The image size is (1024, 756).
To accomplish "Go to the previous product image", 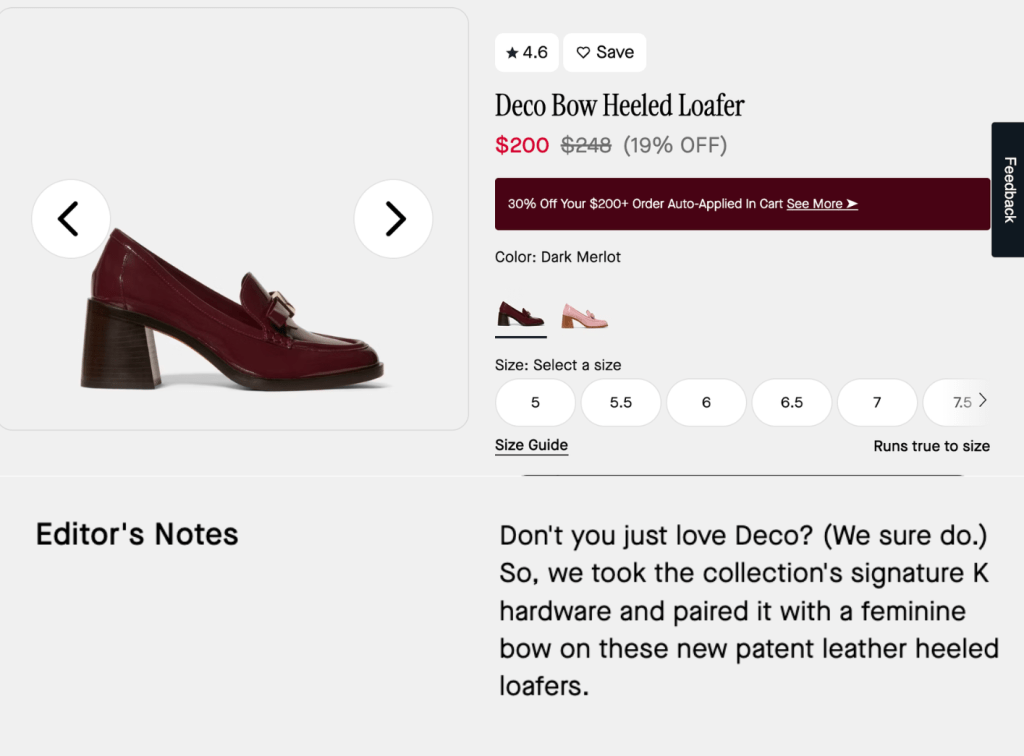I will click(70, 218).
